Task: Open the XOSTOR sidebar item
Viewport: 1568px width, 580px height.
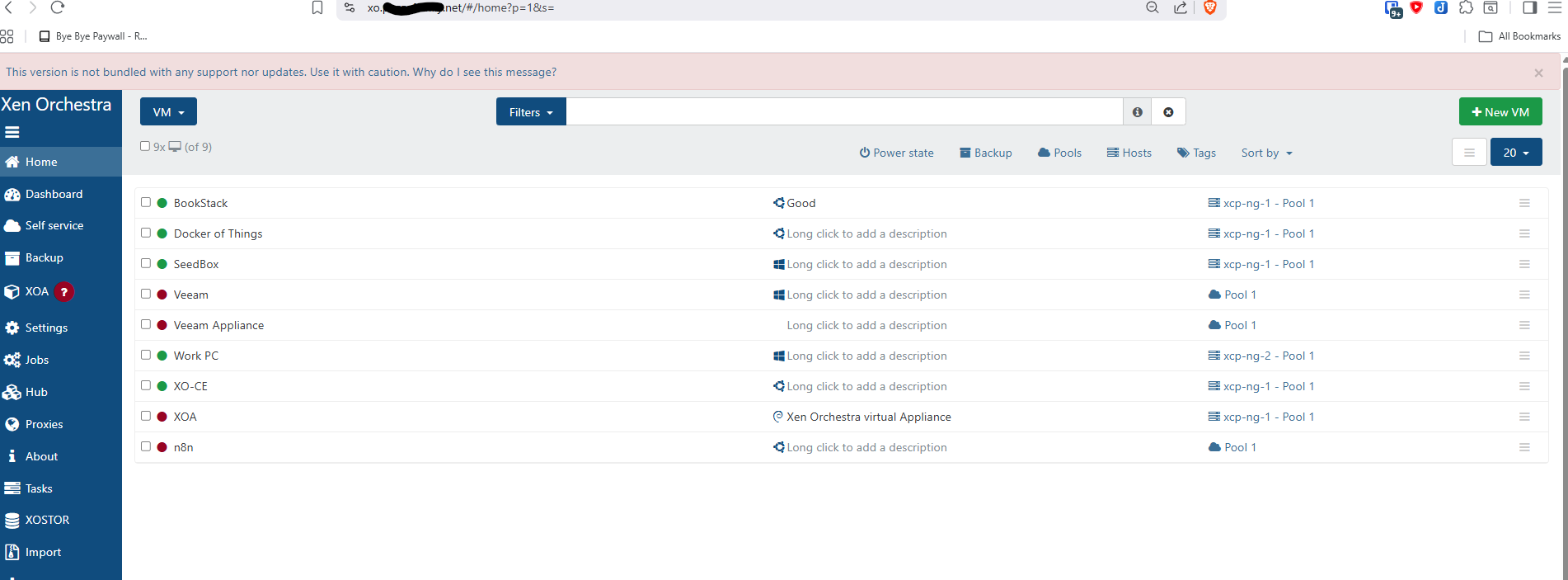Action: (61, 520)
